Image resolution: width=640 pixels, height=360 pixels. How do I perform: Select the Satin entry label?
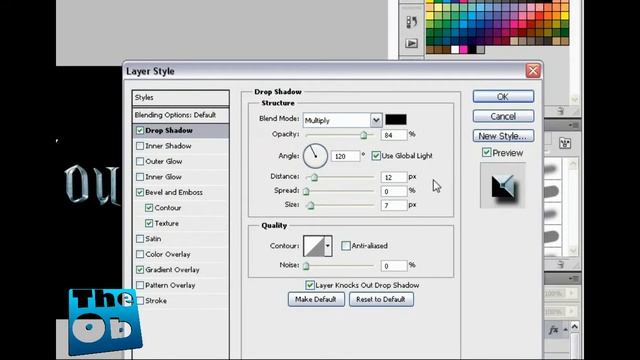point(153,239)
